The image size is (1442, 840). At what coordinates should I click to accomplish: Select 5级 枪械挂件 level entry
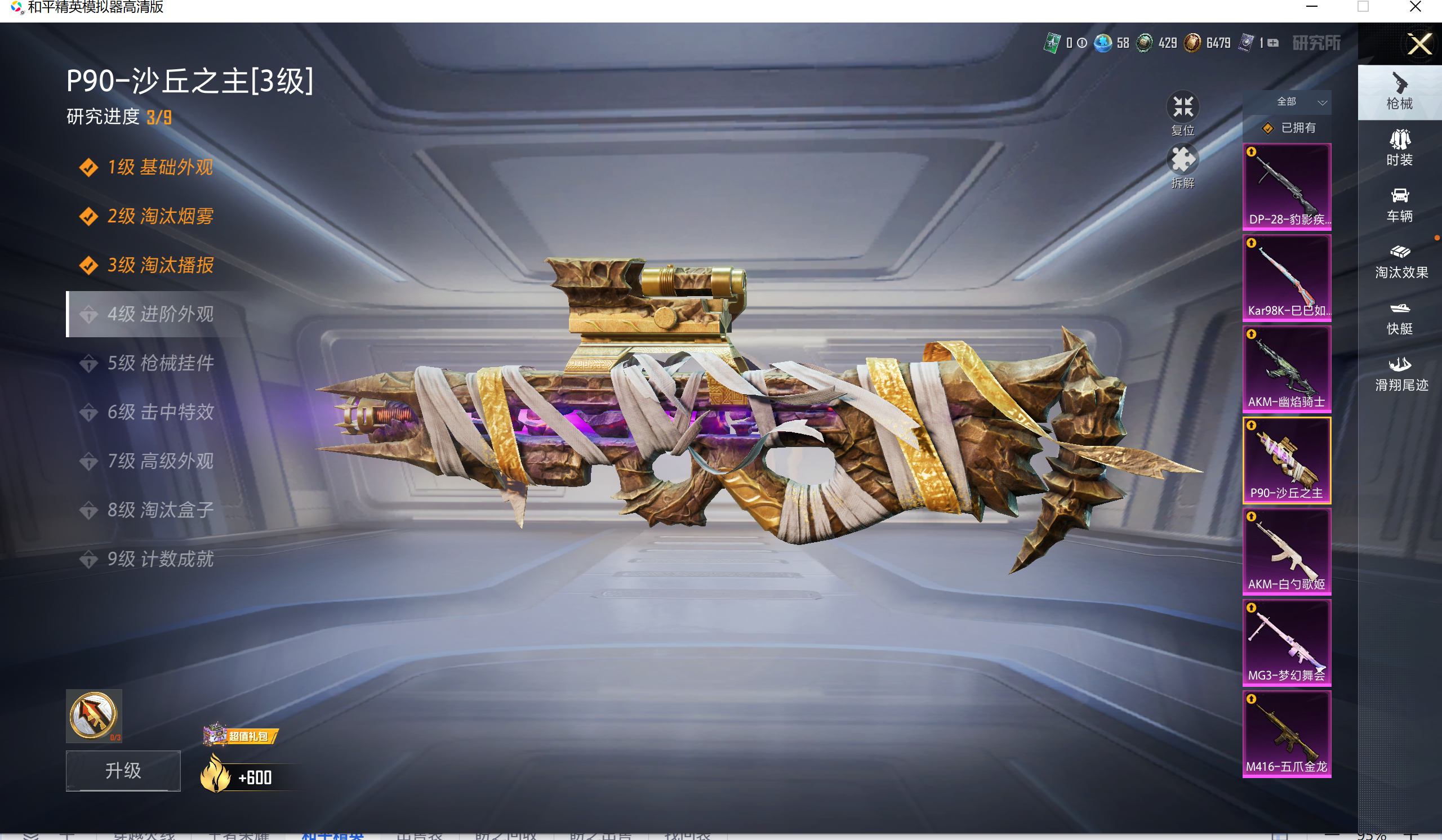160,363
